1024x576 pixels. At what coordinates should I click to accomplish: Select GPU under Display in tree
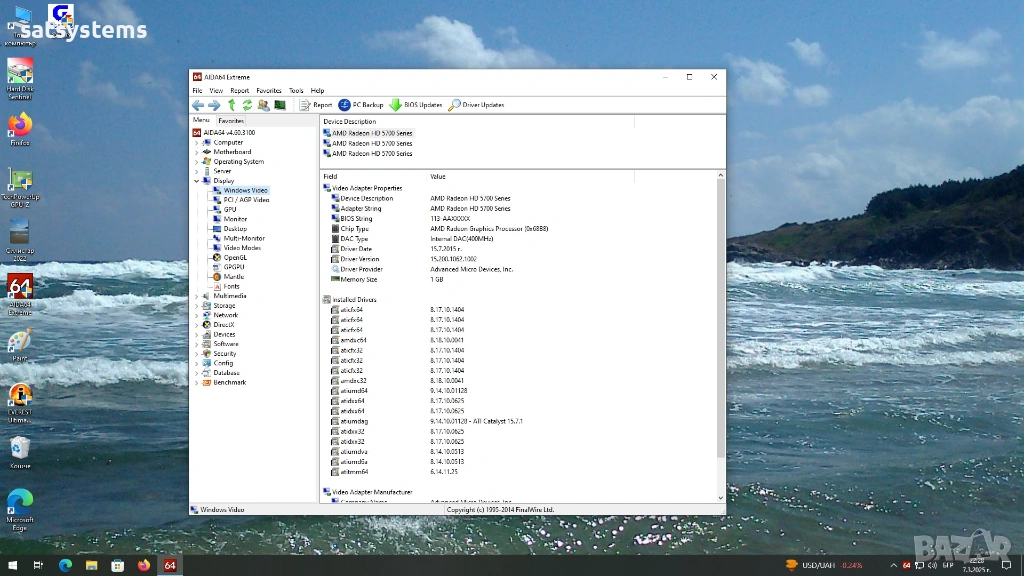[x=230, y=209]
